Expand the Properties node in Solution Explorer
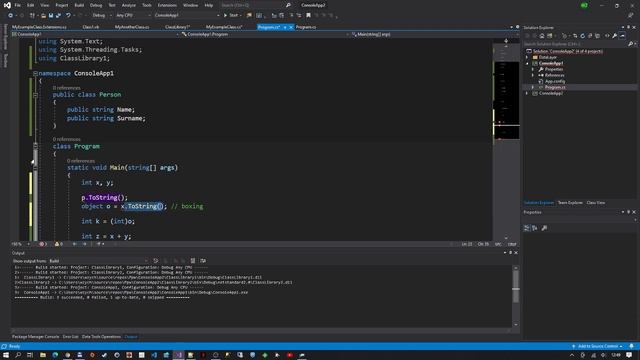The height and width of the screenshot is (360, 640). [x=533, y=69]
